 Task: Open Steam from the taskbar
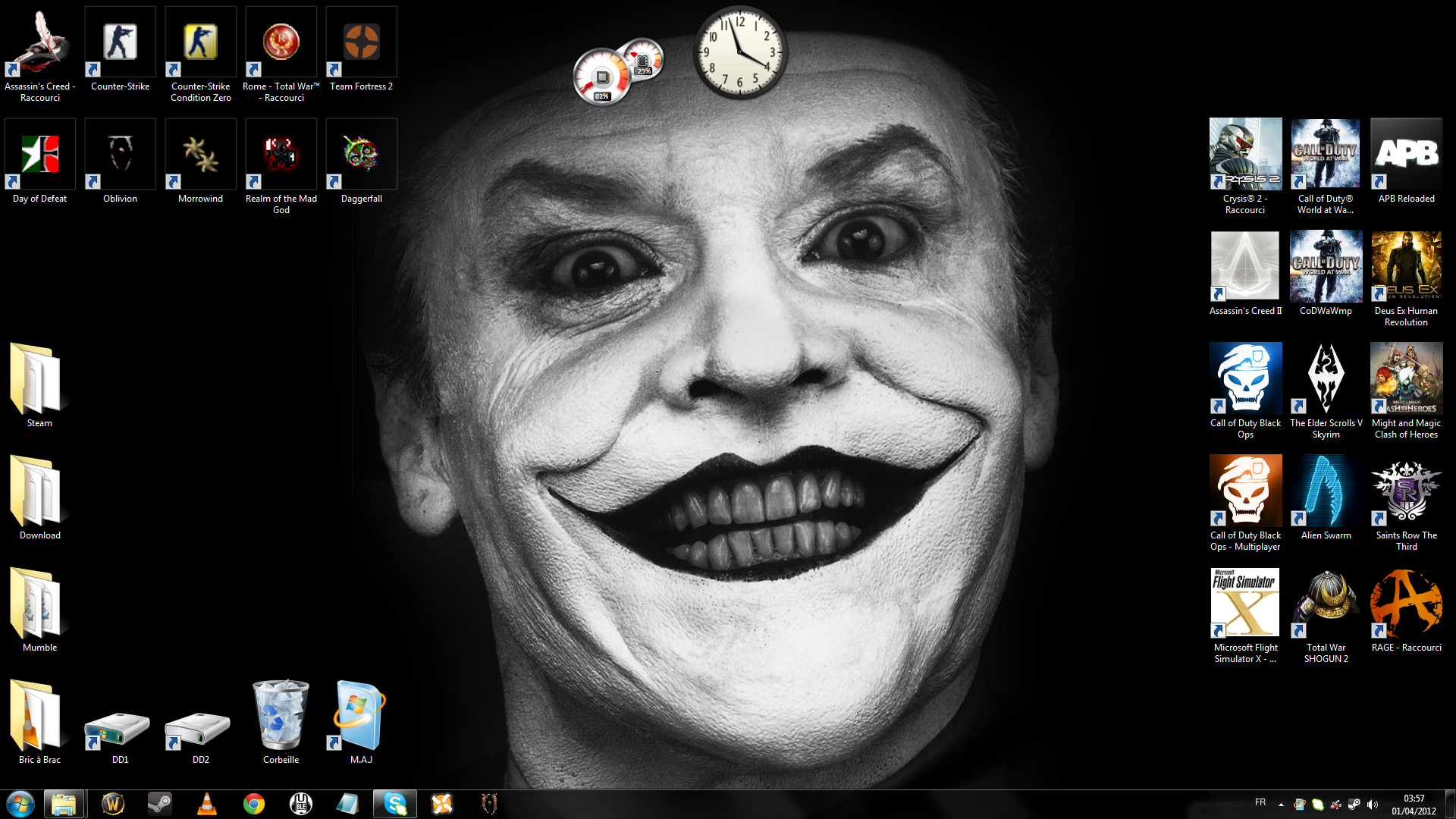pos(159,804)
